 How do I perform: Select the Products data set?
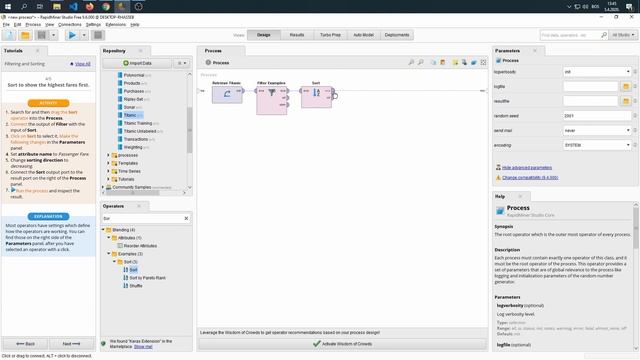coord(132,83)
